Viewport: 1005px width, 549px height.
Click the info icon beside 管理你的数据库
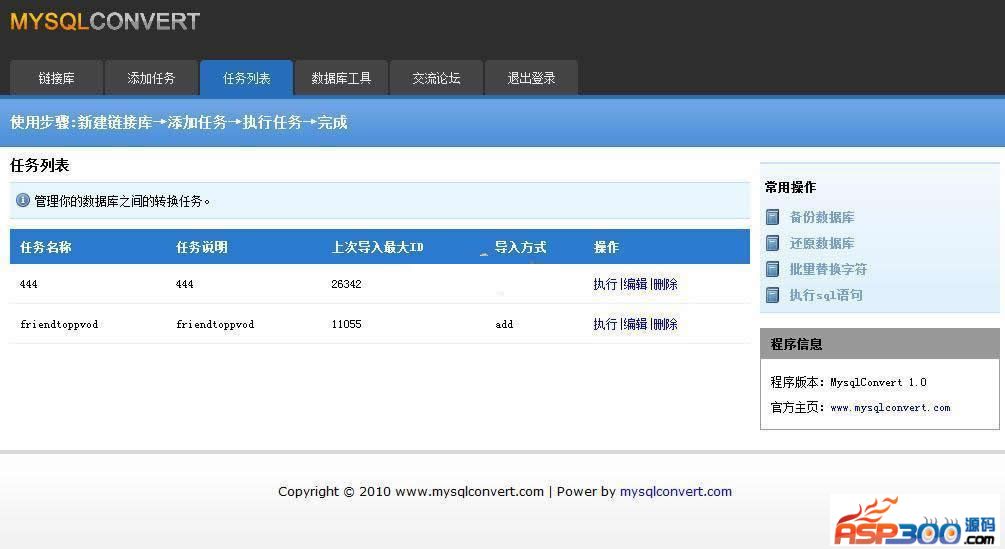[22, 201]
